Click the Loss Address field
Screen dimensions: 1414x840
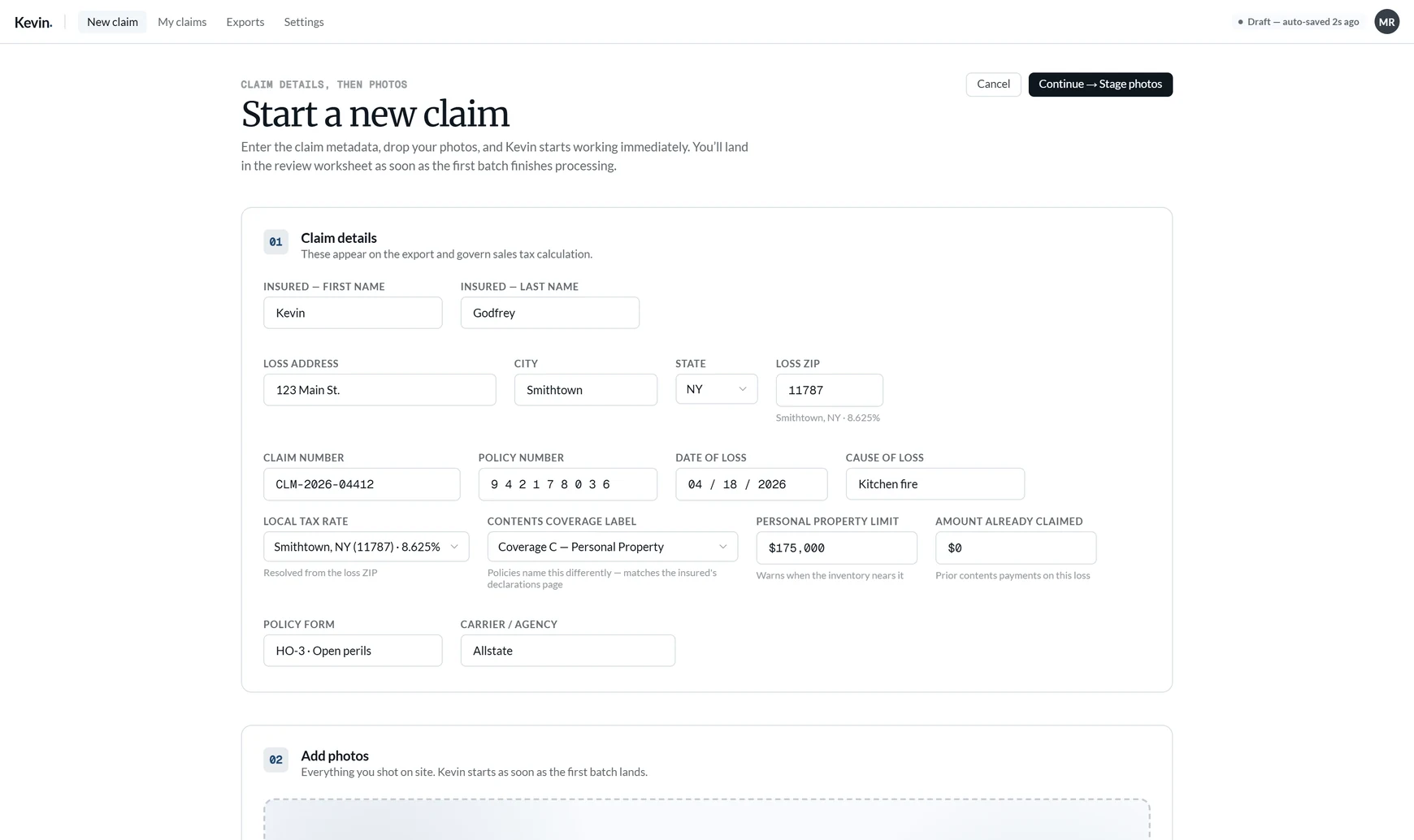click(380, 390)
